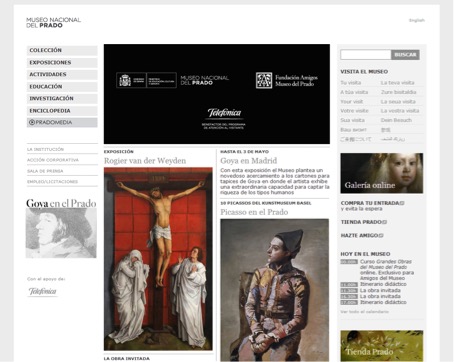
Task: Select the Tu visita link
Action: tap(351, 83)
